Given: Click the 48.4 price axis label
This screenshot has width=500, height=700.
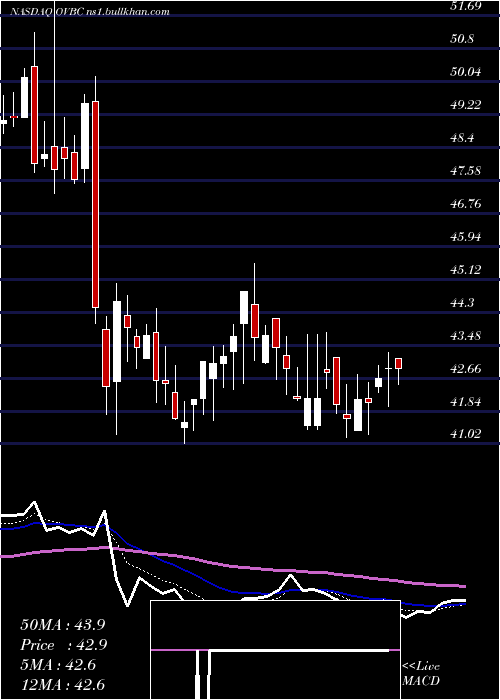Looking at the screenshot, I should [x=462, y=138].
